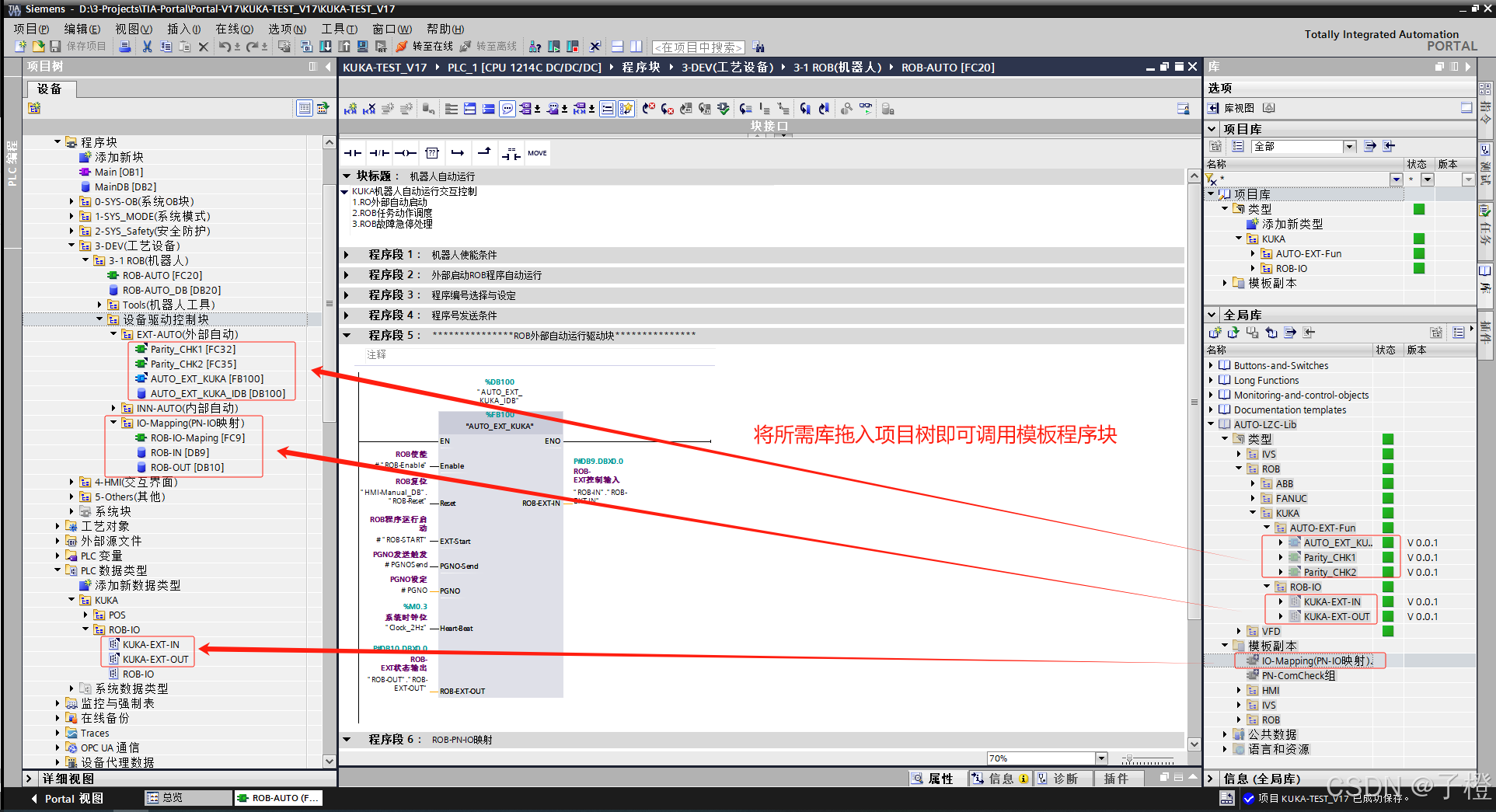Insert a normally open contact instruction
The height and width of the screenshot is (812, 1496).
pos(353,153)
